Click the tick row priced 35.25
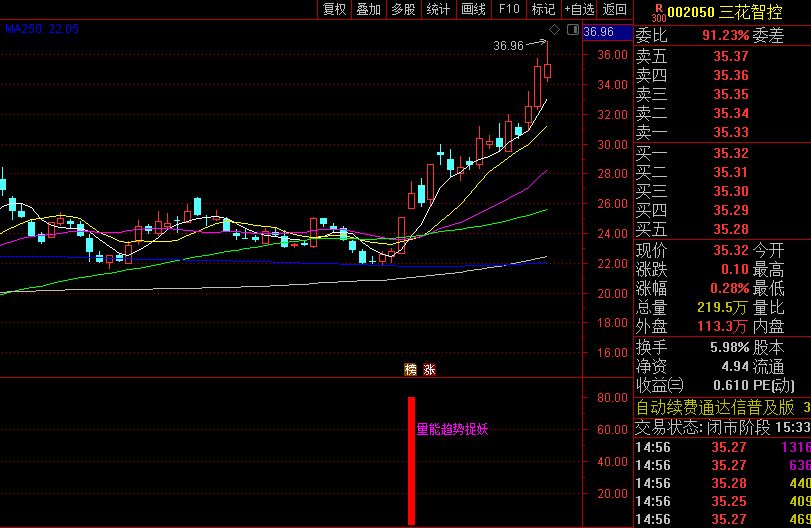Screen dimensions: 811x528 tap(723, 502)
